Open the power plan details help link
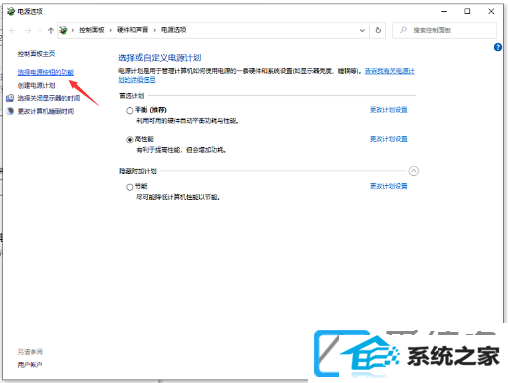508x383 pixels. click(390, 71)
